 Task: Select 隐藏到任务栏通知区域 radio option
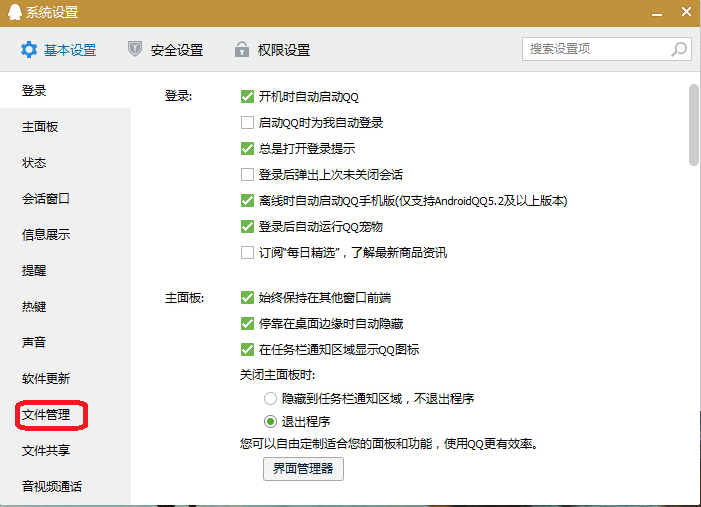tap(270, 398)
